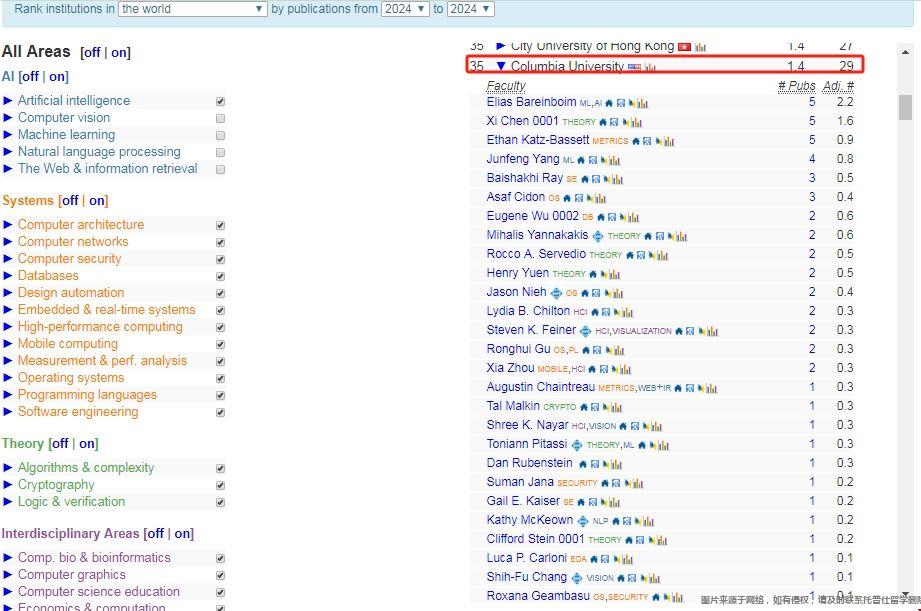Open Elias Bareinboim's home page icon
921x611 pixels.
tap(609, 103)
